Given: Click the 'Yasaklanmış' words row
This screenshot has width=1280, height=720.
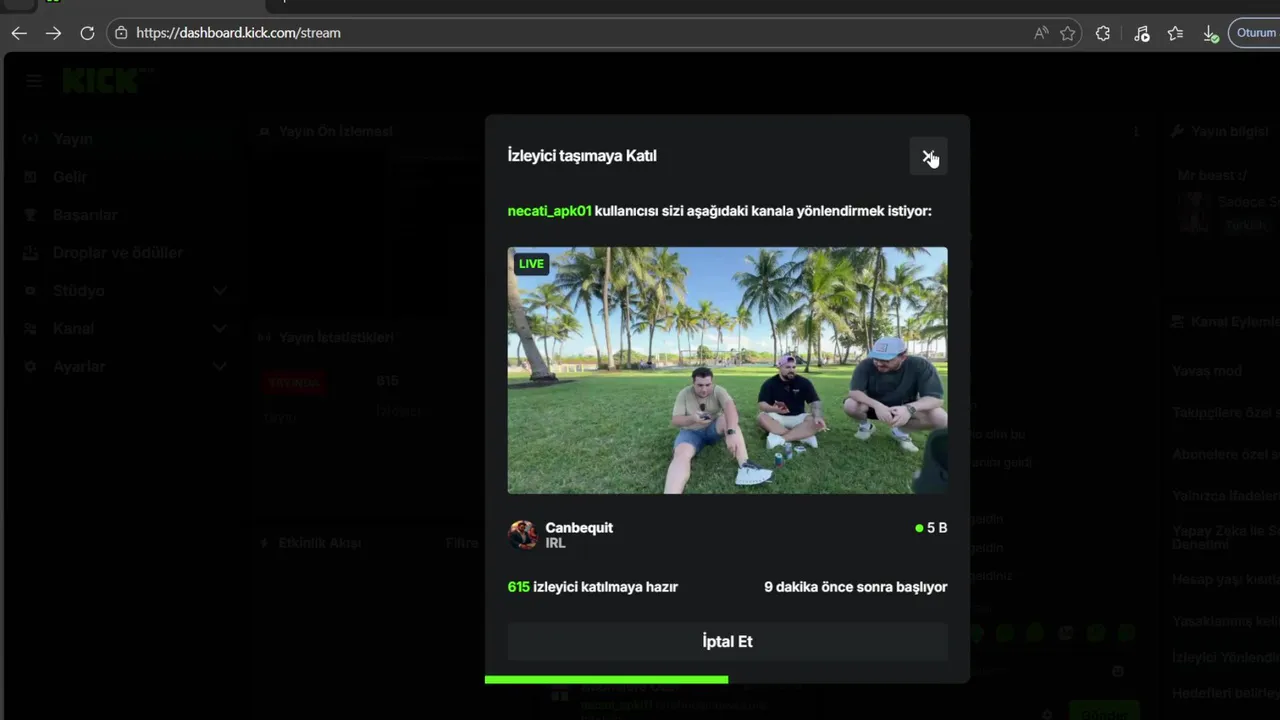Looking at the screenshot, I should (x=1226, y=621).
